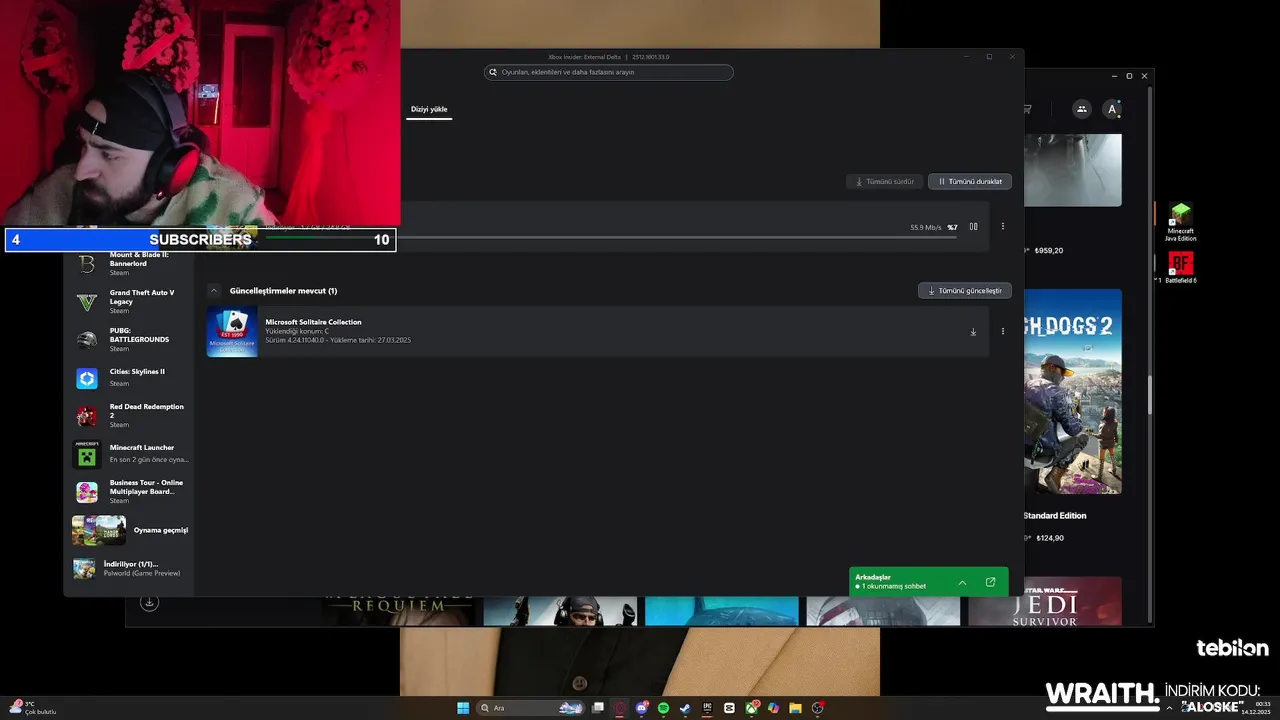1280x720 pixels.
Task: Open the Star Wars Jedi Survivor tile
Action: (x=1045, y=601)
